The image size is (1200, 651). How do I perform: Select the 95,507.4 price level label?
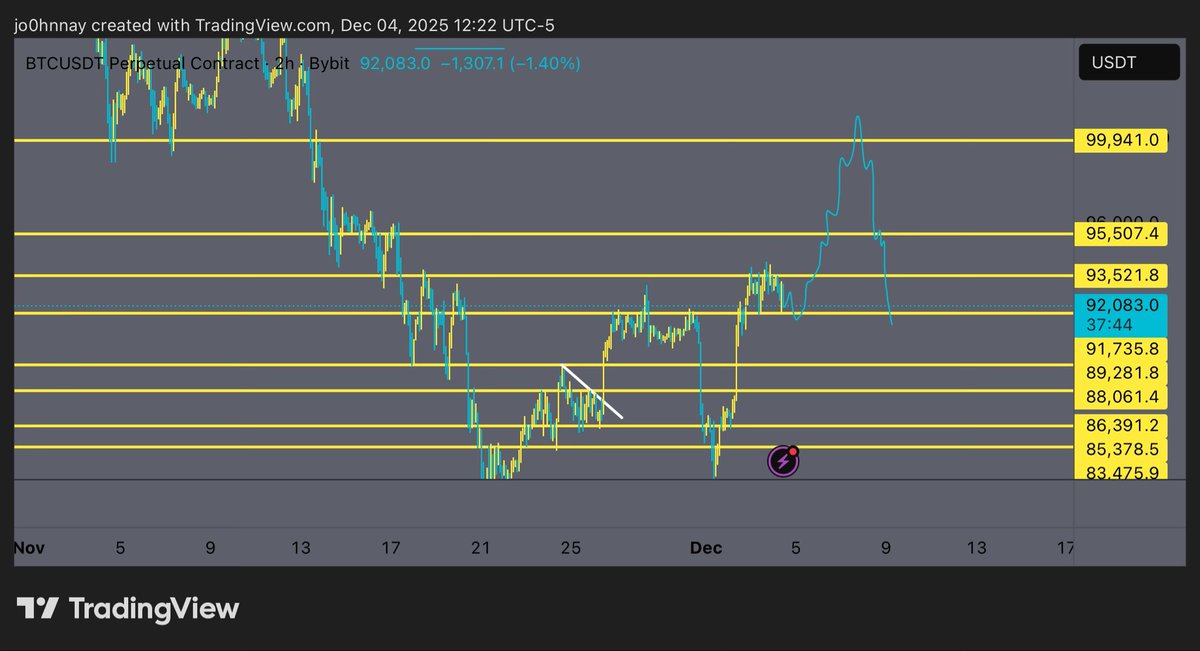pyautogui.click(x=1121, y=234)
